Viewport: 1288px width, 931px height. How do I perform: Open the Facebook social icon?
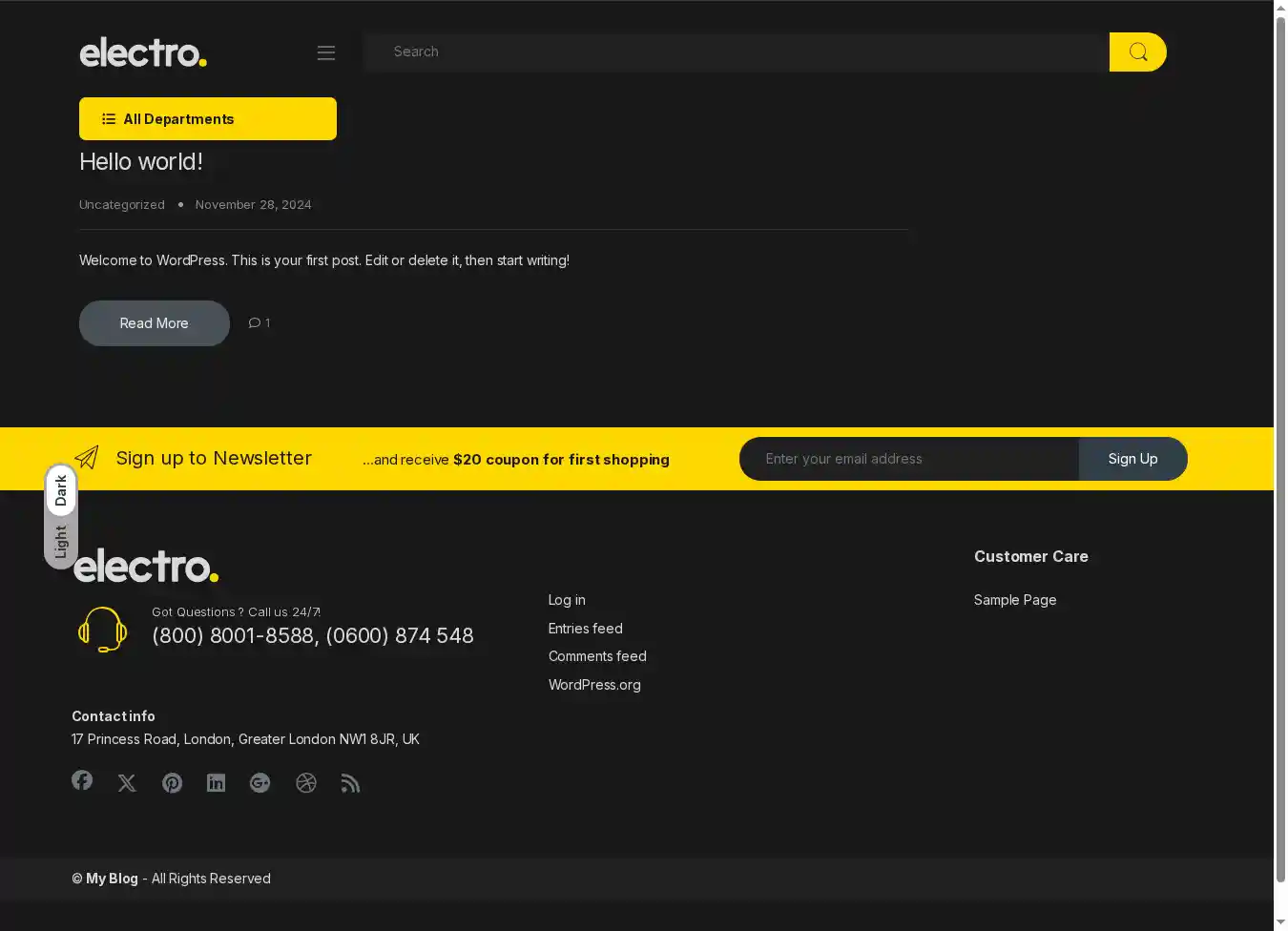click(x=82, y=780)
